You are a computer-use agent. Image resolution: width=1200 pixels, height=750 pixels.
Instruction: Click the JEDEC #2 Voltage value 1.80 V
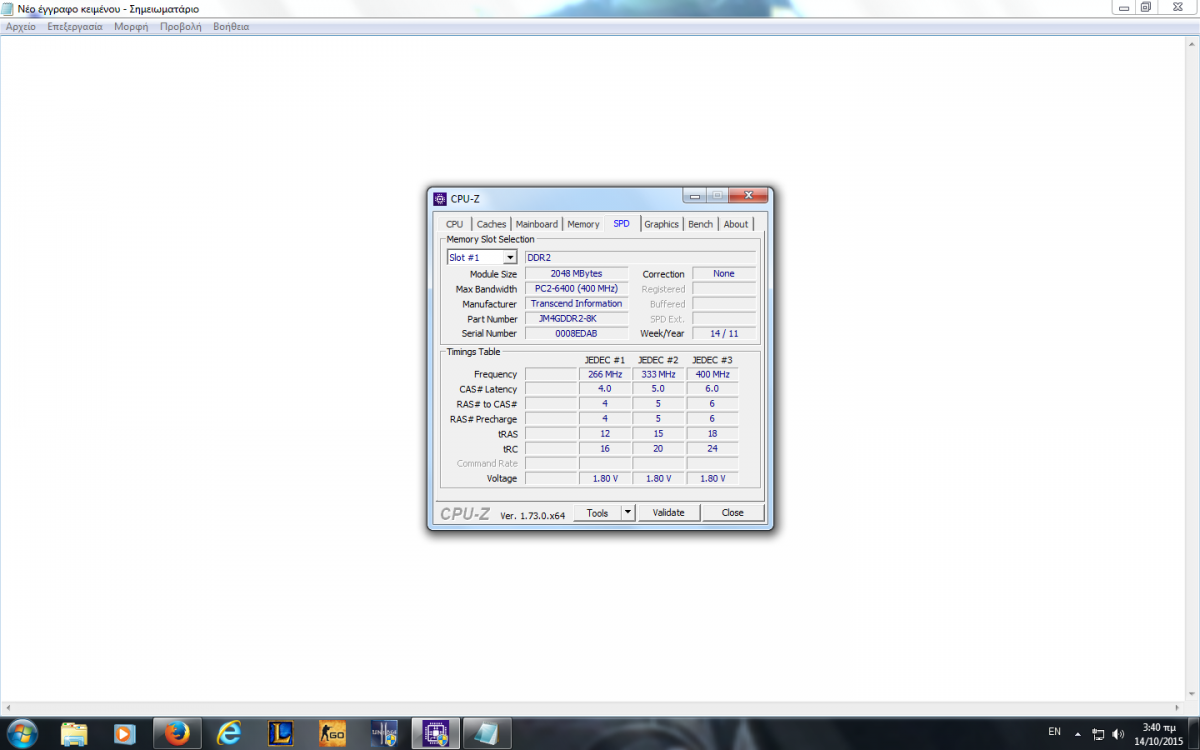[658, 479]
